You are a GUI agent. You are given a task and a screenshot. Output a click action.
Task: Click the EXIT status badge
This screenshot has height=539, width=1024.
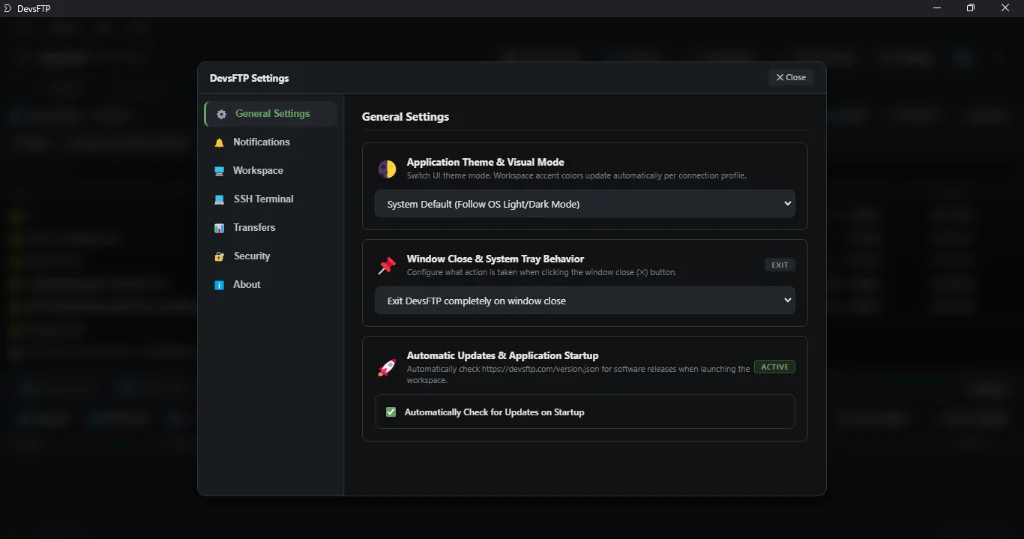(780, 265)
